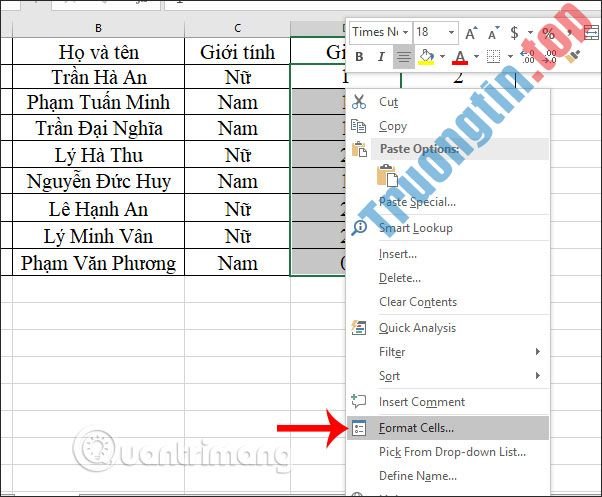
Task: Click cell 'Lê Hạnh An'
Action: point(98,208)
